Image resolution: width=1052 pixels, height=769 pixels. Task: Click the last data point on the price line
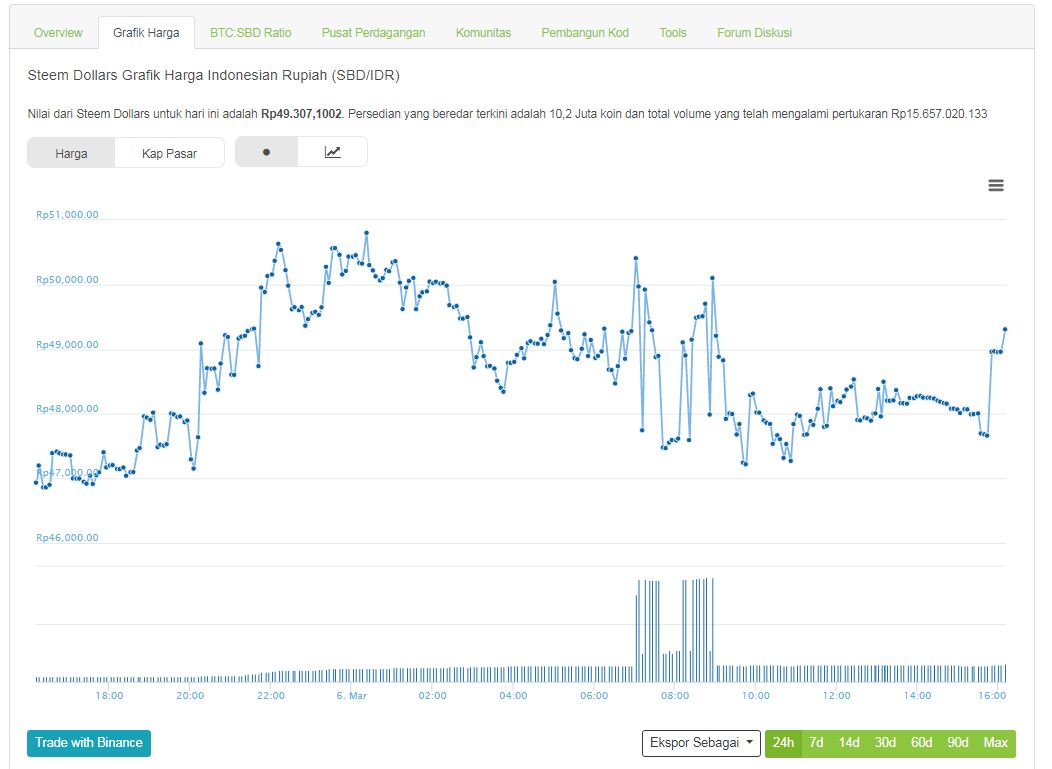click(1005, 329)
